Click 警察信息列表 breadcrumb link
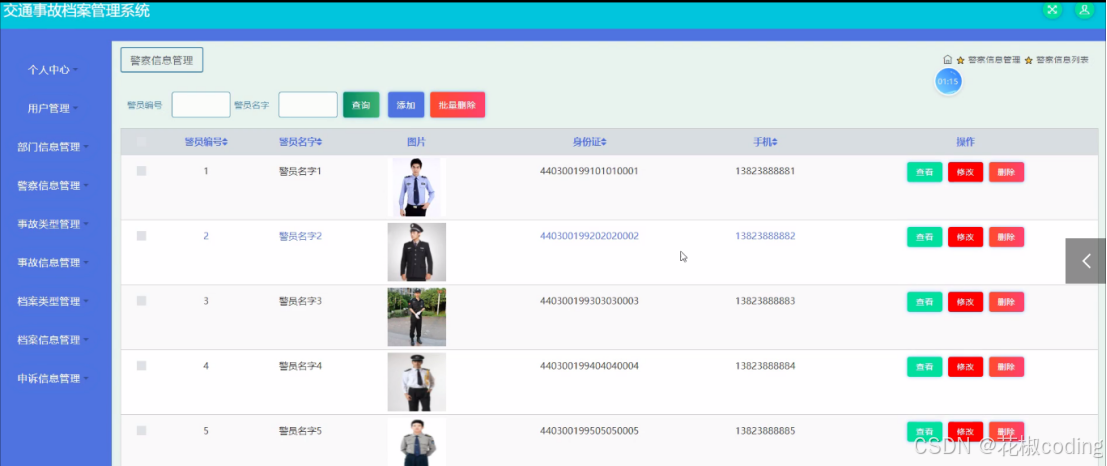 coord(1062,60)
